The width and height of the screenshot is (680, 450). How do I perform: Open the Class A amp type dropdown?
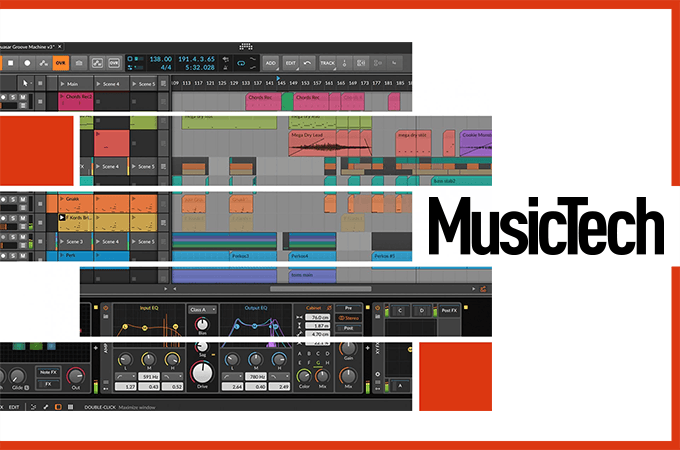202,310
